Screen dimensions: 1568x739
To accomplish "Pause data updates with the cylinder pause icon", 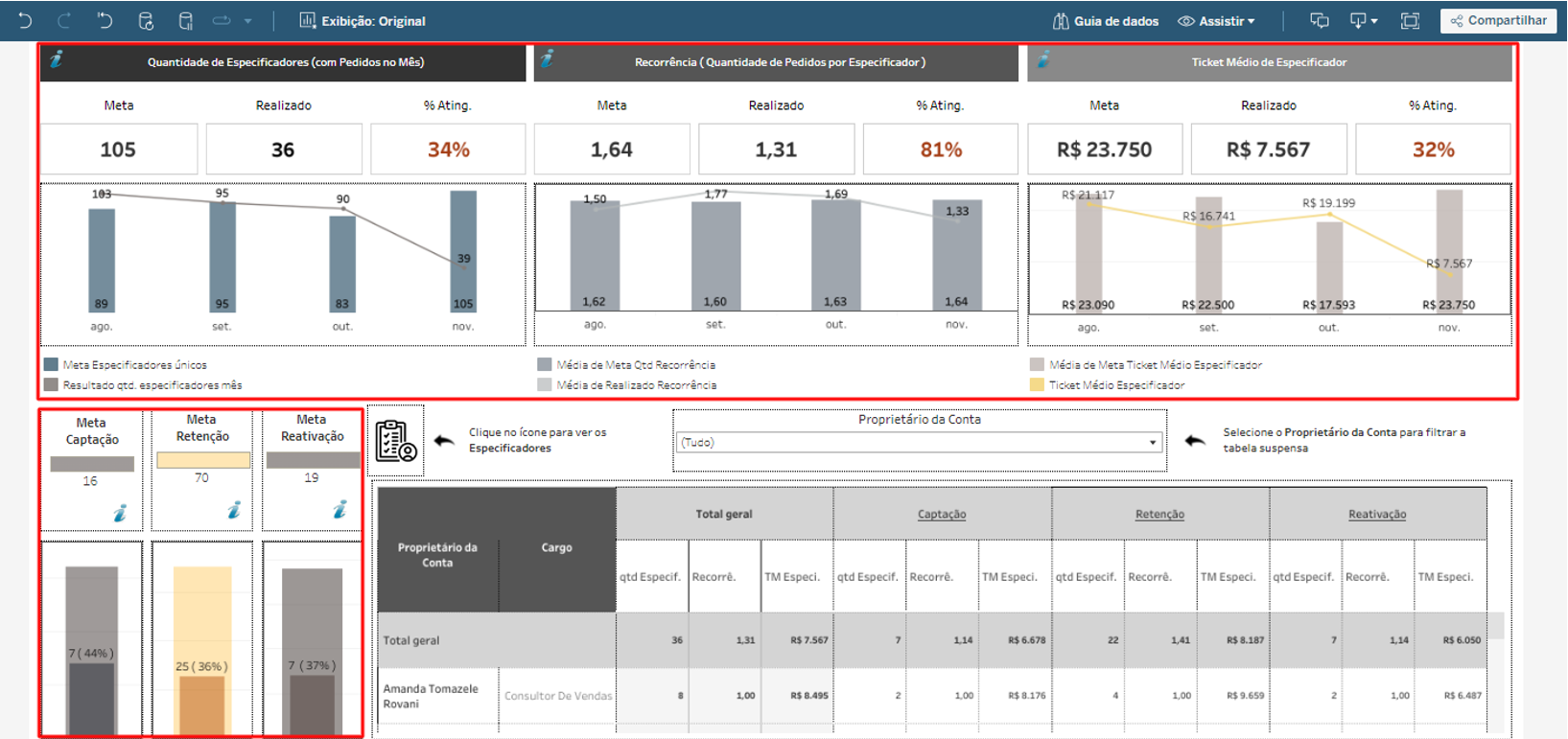I will [186, 20].
